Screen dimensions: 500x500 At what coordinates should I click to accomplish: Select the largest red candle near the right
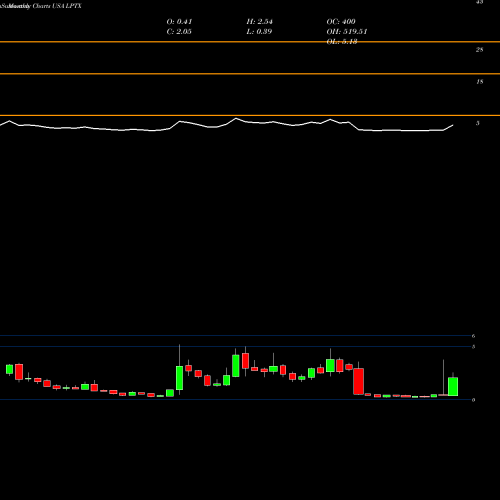coord(359,381)
